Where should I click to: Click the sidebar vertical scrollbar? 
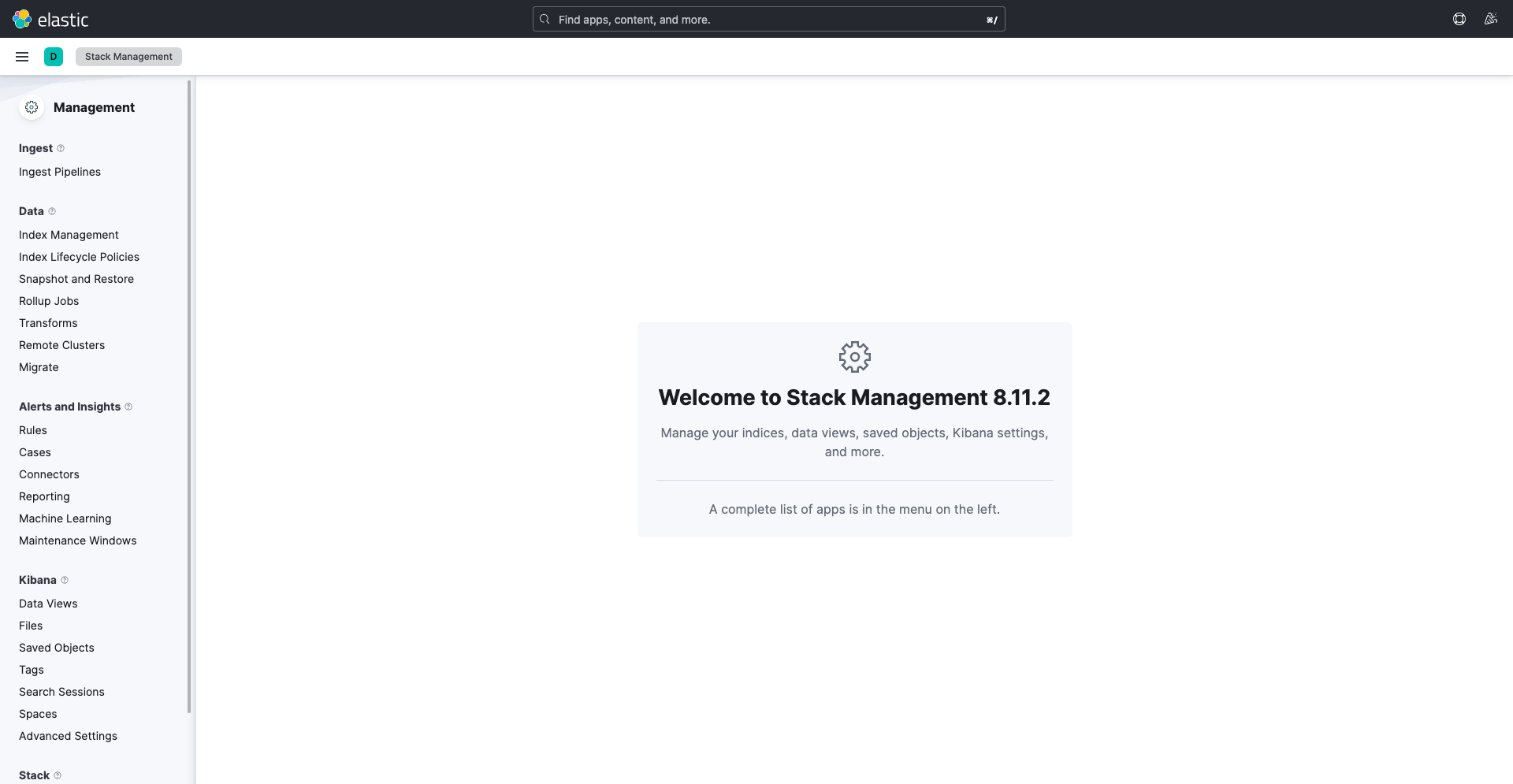(x=189, y=396)
